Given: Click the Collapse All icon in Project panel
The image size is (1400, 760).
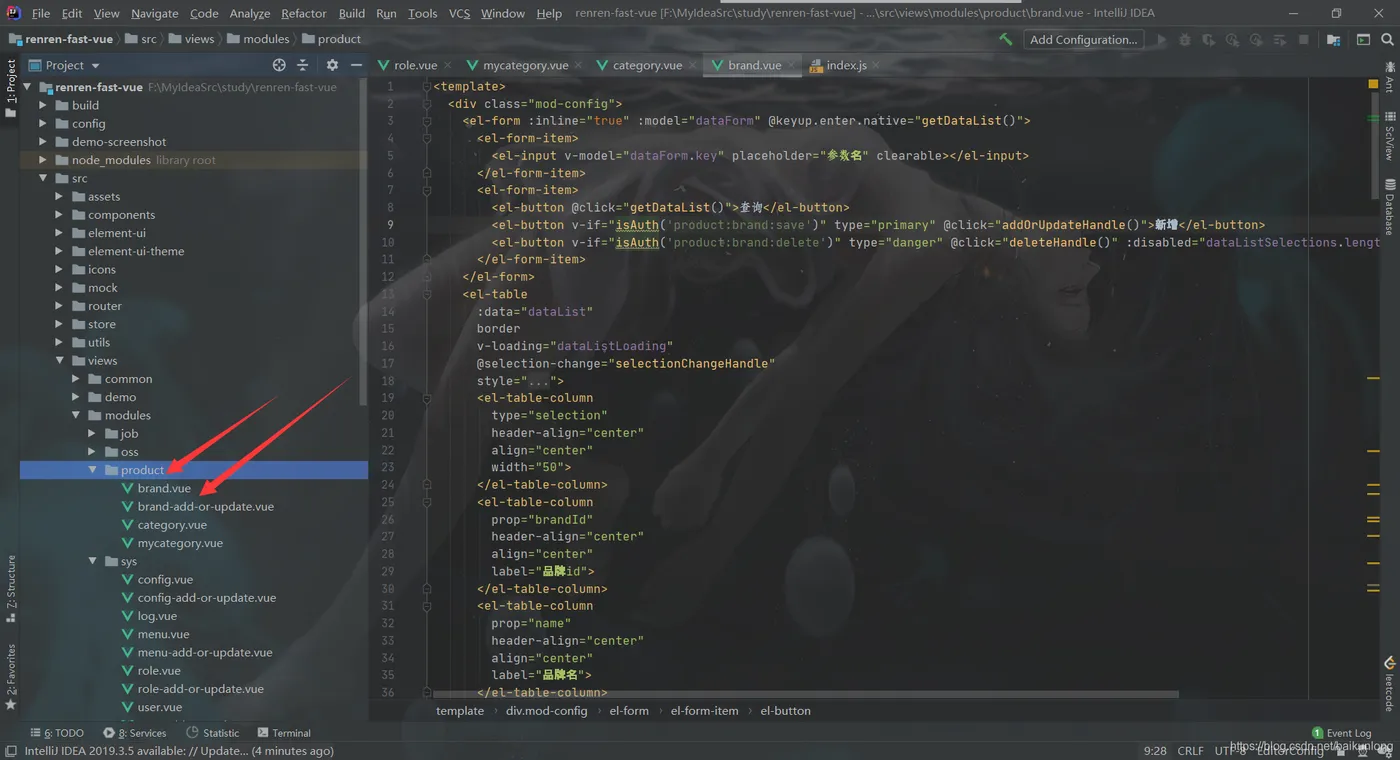Looking at the screenshot, I should [x=303, y=65].
